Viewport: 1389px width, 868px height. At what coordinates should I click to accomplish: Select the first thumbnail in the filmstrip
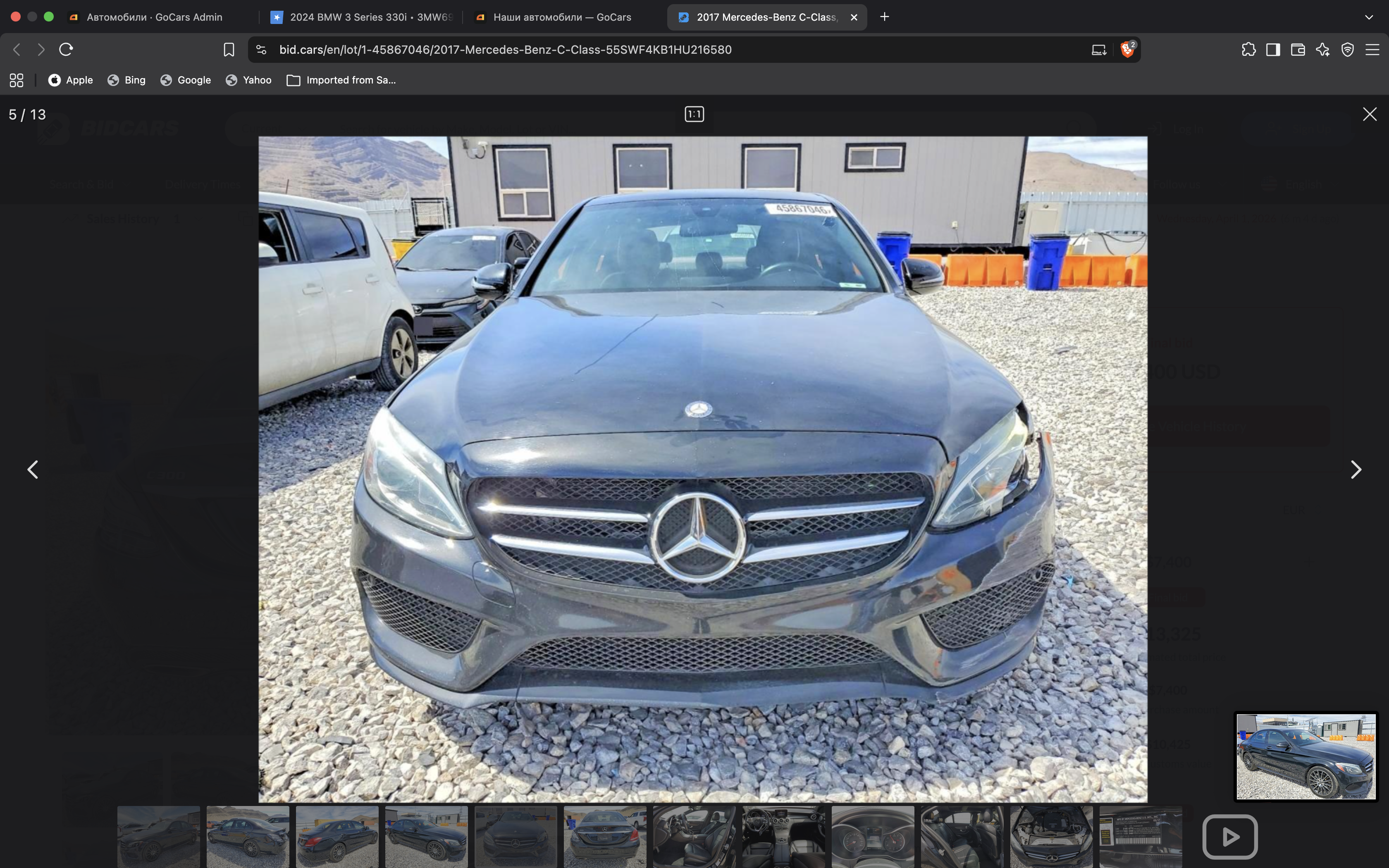click(x=159, y=837)
